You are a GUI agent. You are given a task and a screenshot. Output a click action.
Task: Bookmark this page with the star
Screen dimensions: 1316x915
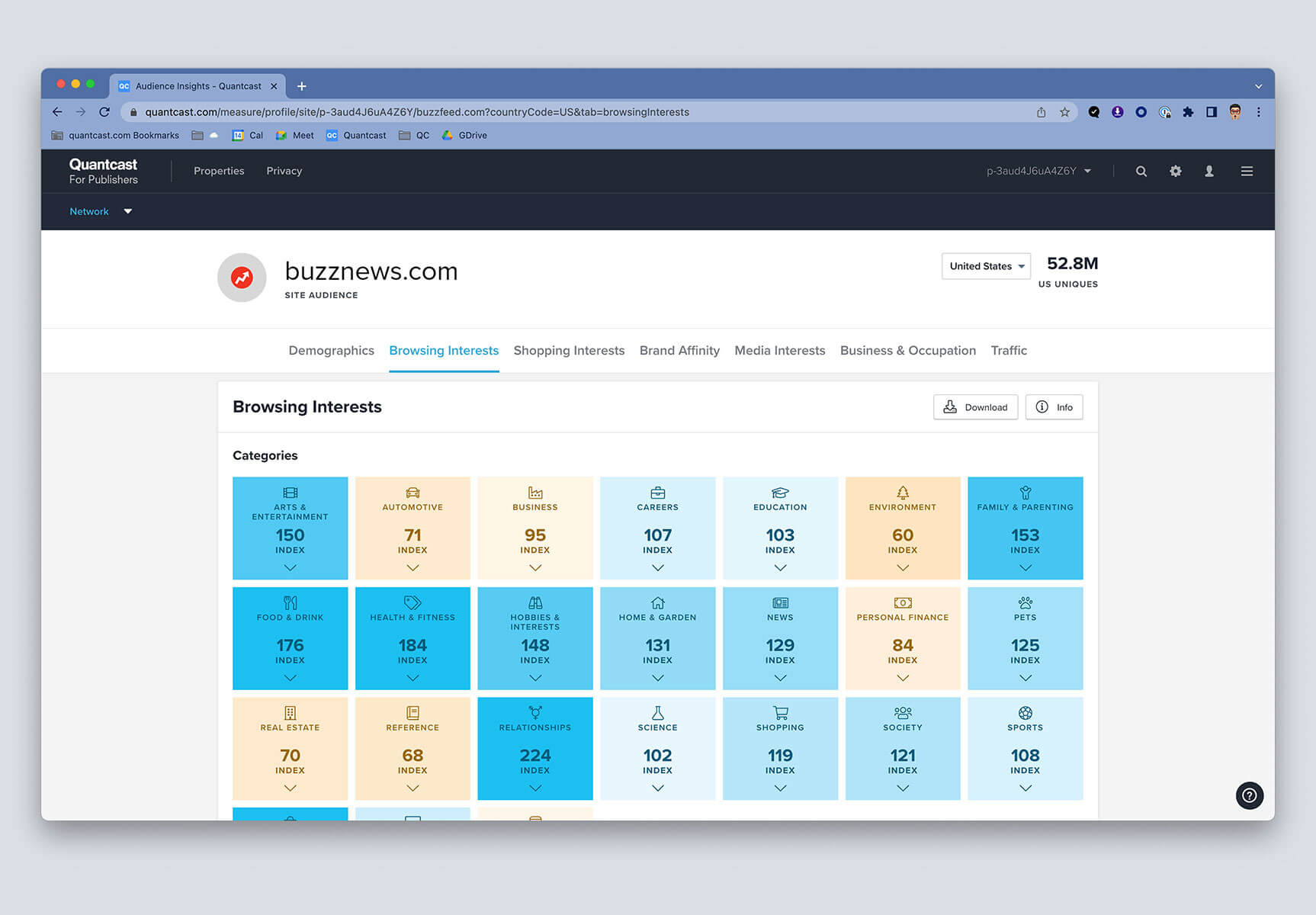pos(1064,112)
